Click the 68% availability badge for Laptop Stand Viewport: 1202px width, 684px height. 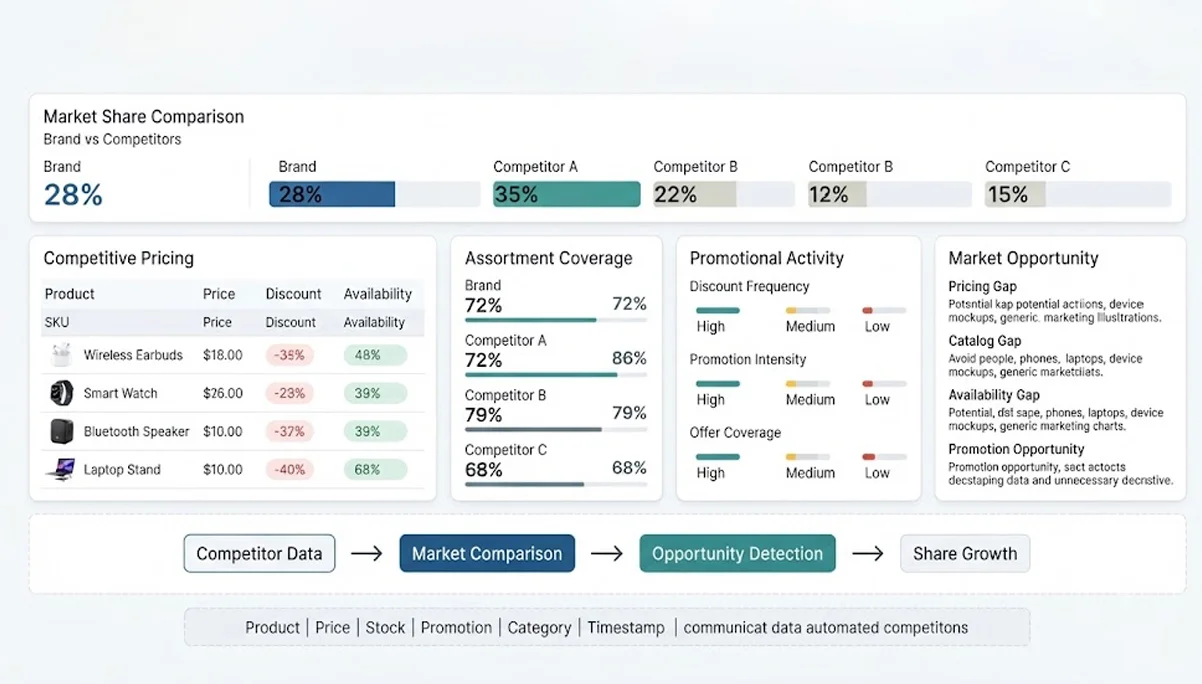[x=375, y=469]
